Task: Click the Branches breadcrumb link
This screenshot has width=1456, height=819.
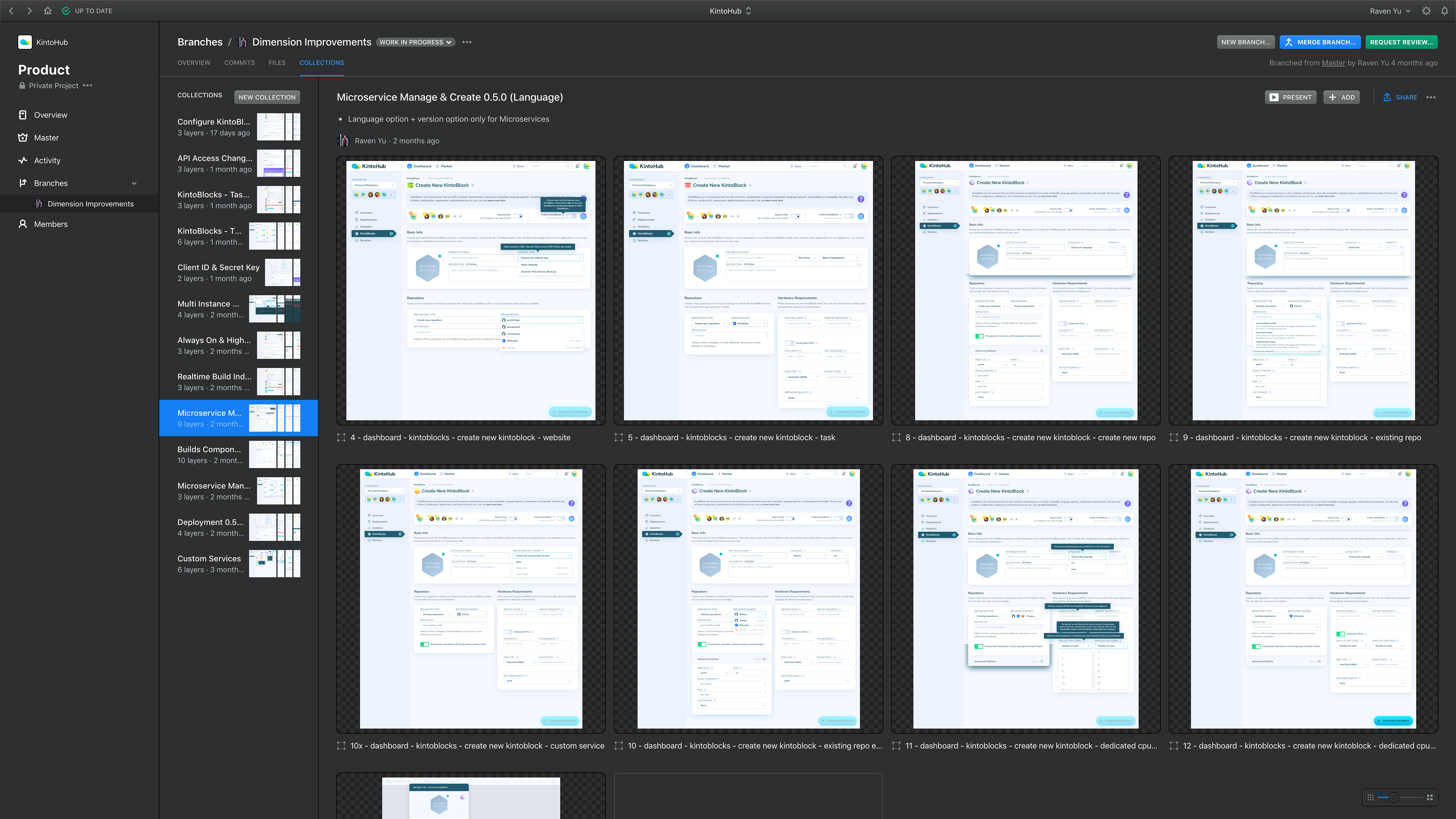Action: (x=200, y=42)
